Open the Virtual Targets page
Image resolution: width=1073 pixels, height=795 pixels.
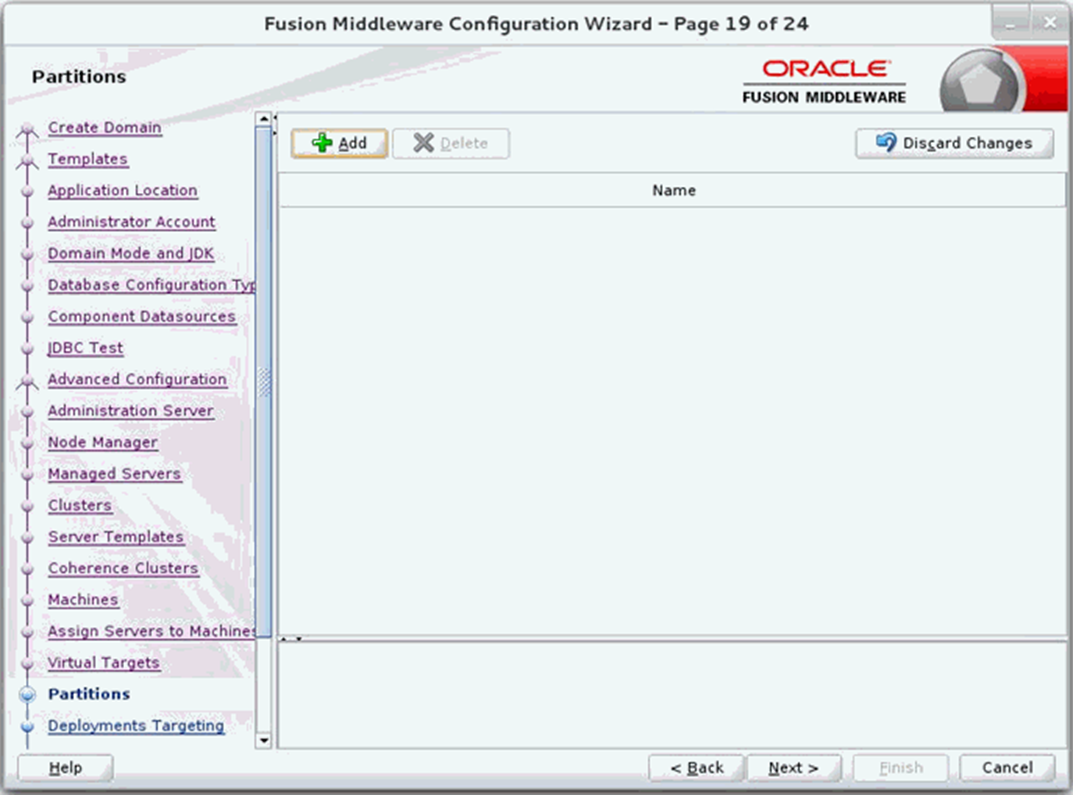(103, 662)
